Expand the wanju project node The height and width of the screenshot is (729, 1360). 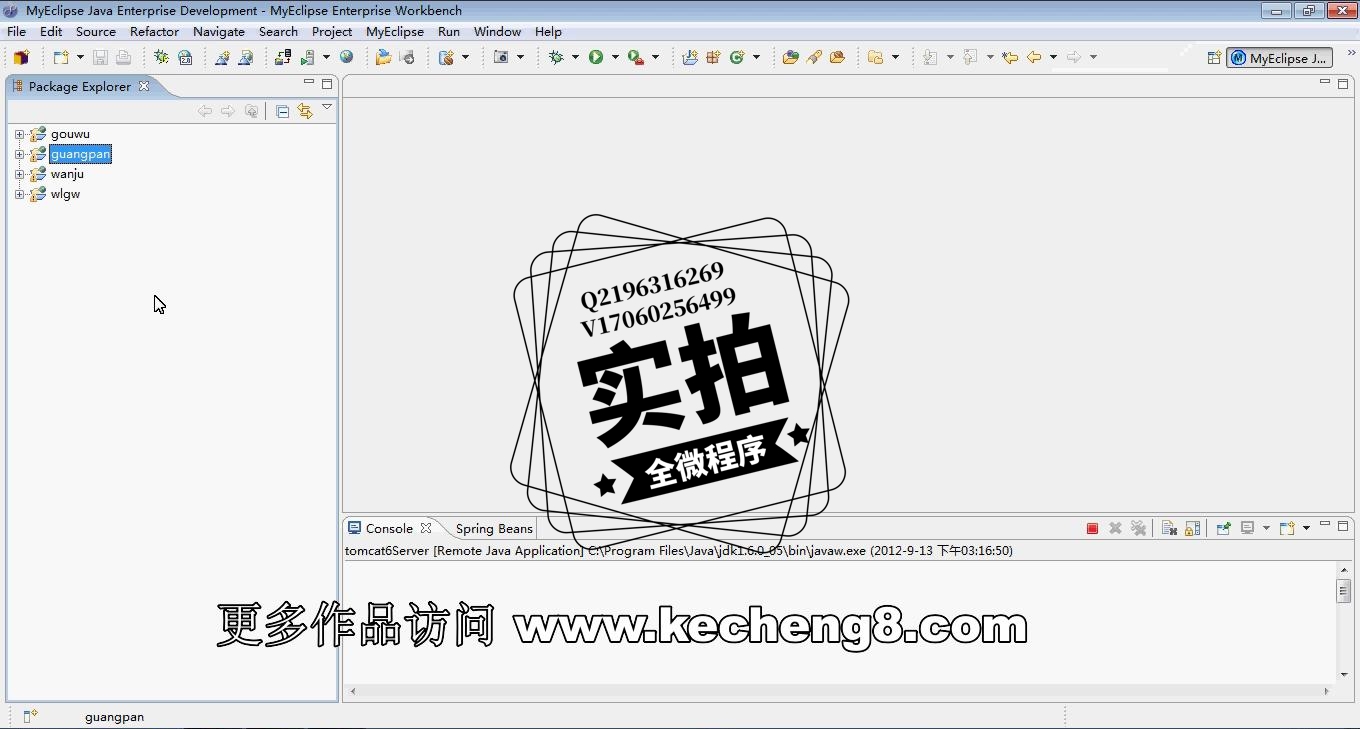[x=19, y=174]
